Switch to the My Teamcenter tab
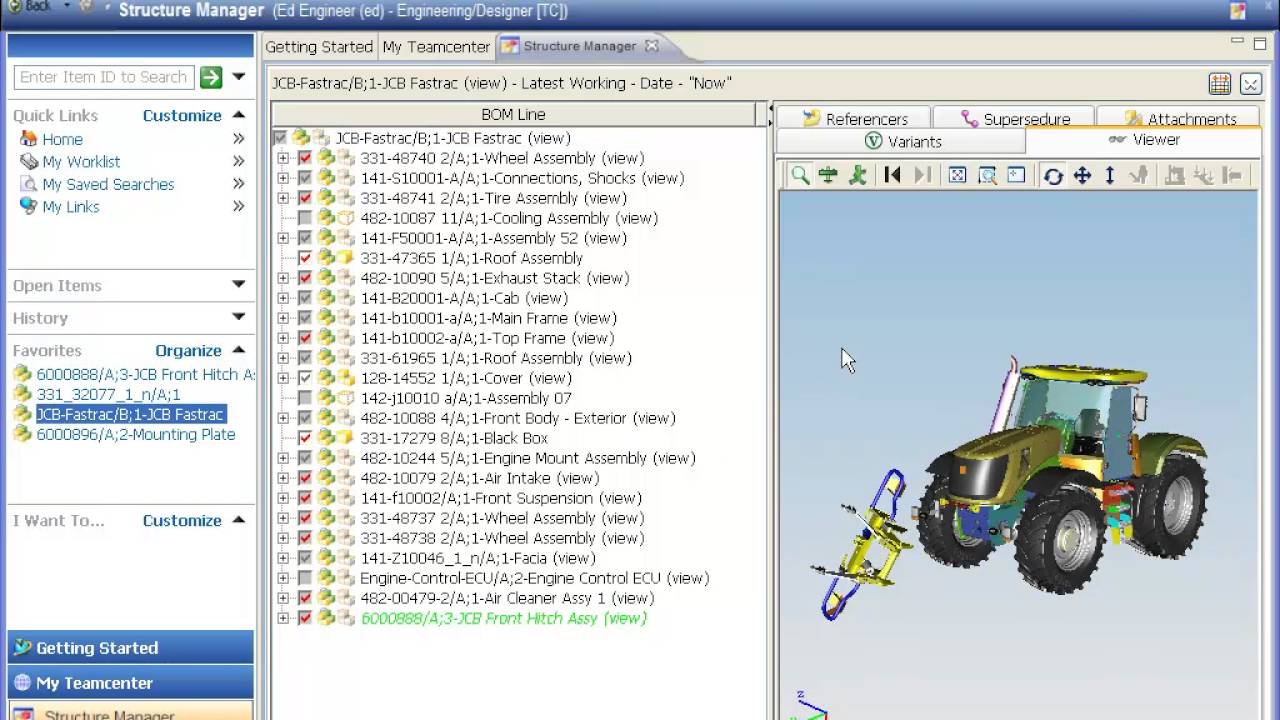Screen dimensions: 1280x720 tap(436, 46)
